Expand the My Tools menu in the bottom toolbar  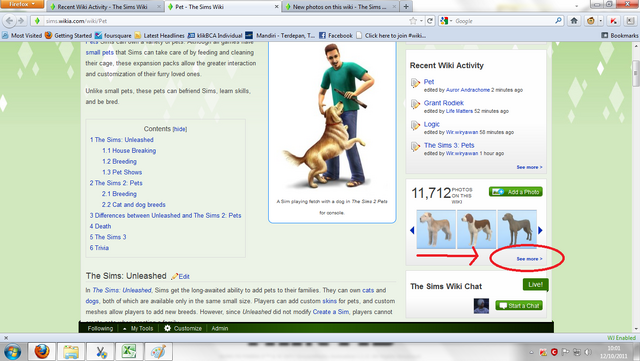point(138,328)
